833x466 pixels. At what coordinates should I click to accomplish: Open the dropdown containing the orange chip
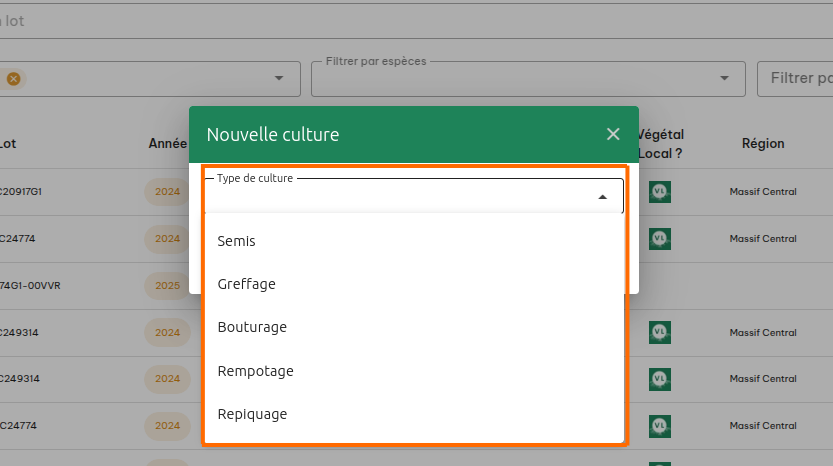(278, 79)
